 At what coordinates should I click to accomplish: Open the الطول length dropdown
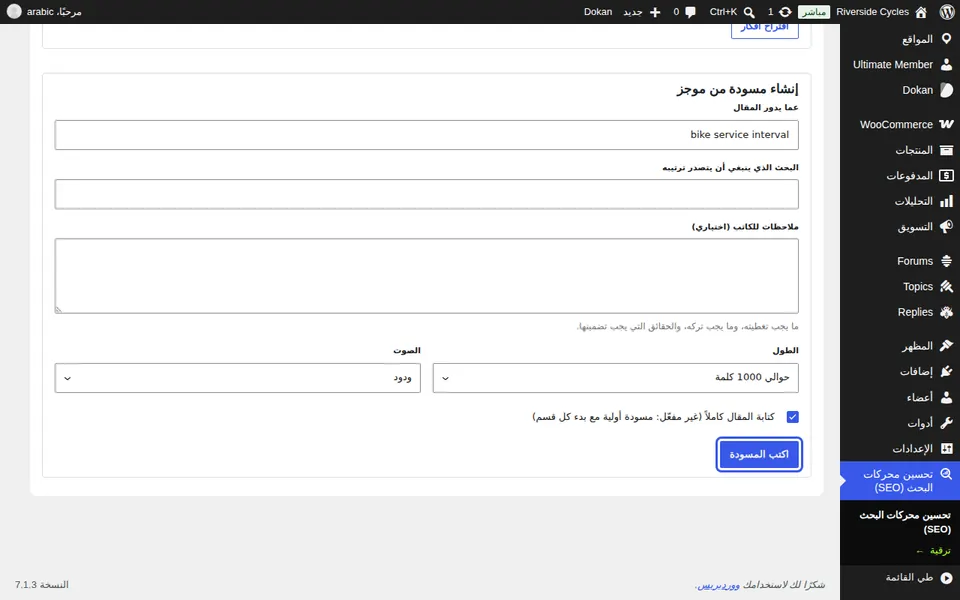tap(615, 378)
